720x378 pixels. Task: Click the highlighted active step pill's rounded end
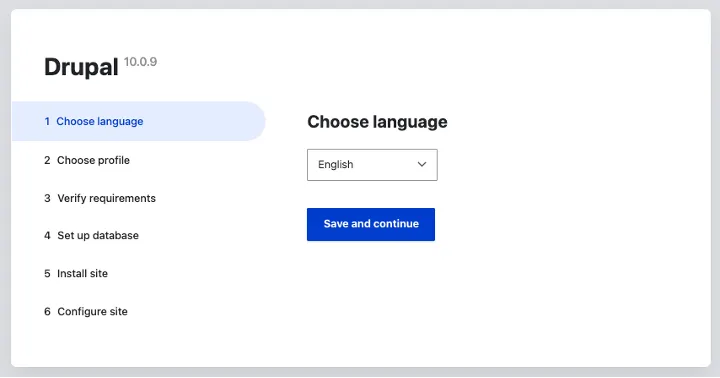[255, 121]
